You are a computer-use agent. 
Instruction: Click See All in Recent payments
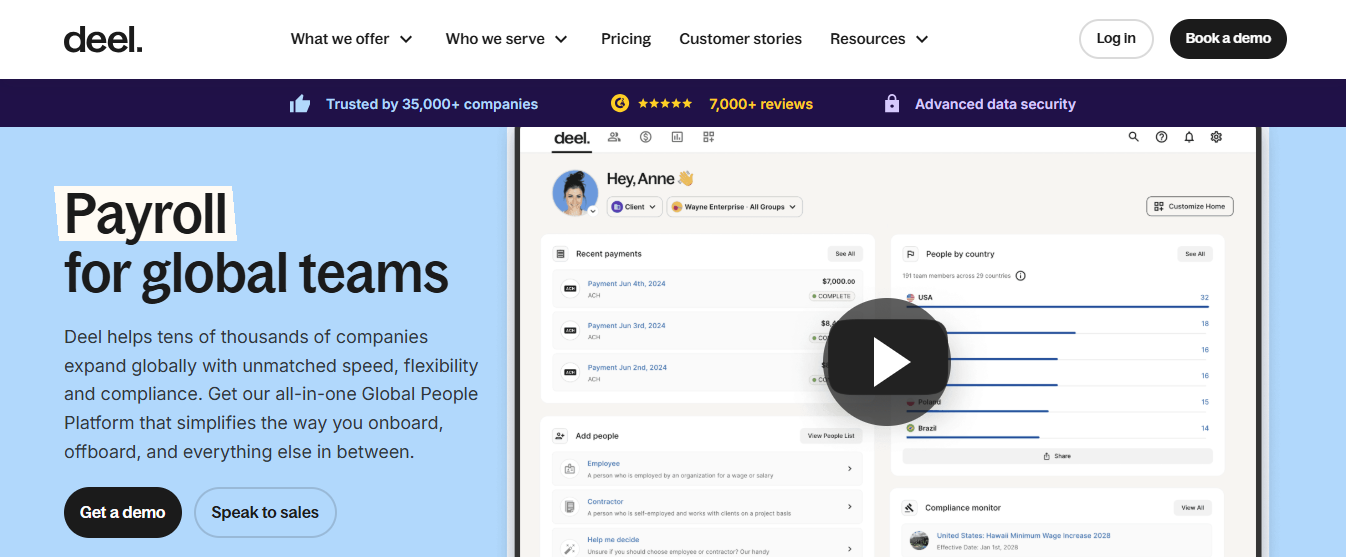tap(845, 254)
